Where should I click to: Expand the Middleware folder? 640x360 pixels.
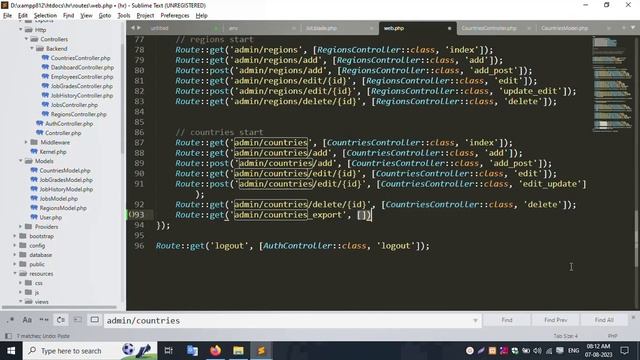click(x=26, y=142)
